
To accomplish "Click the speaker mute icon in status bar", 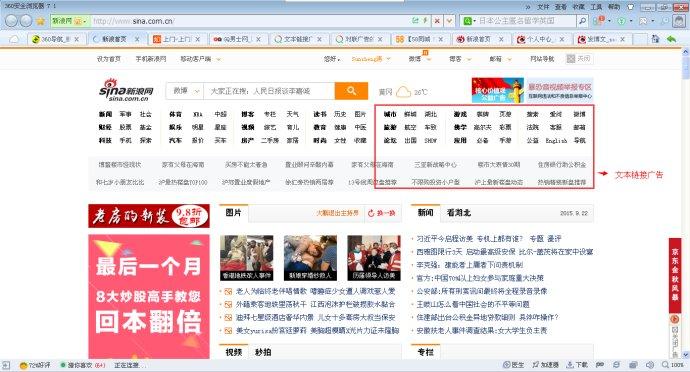I will (650, 365).
